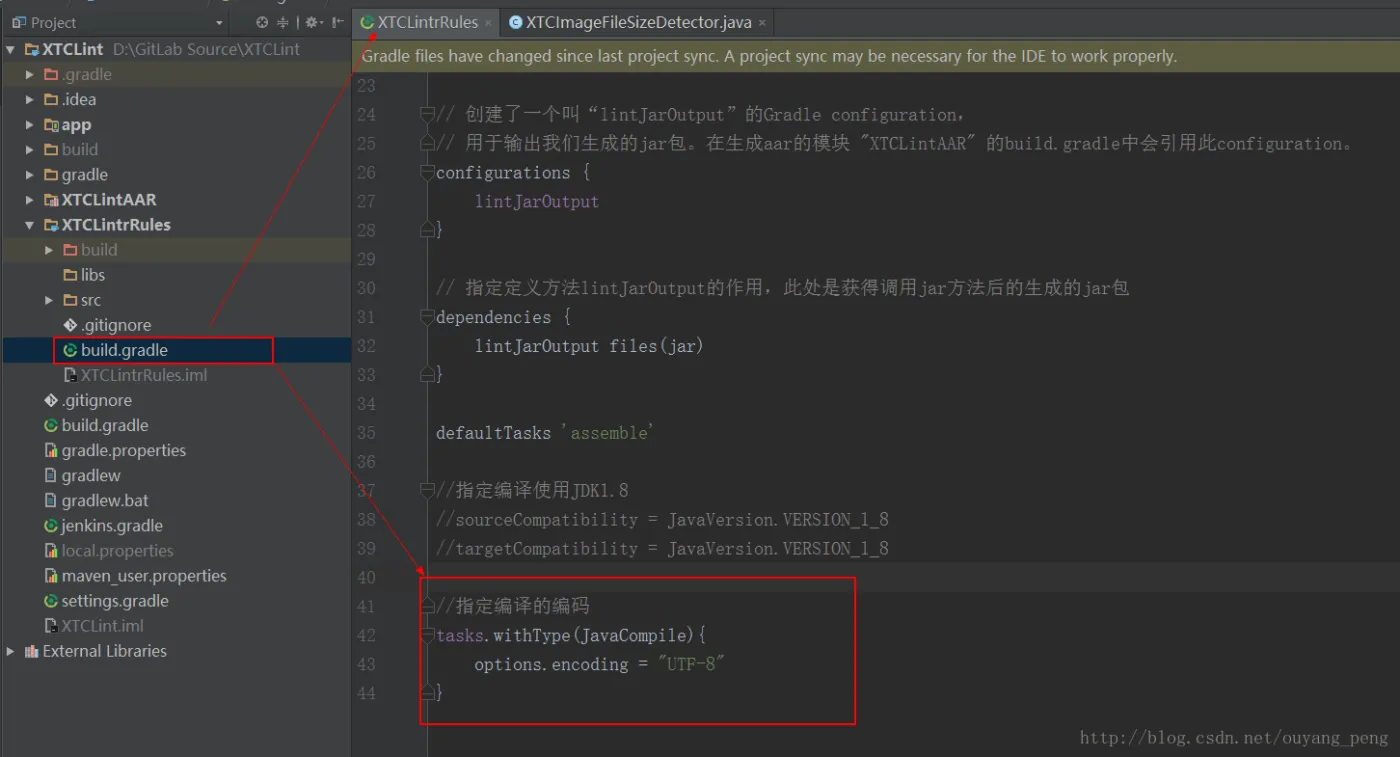1400x757 pixels.
Task: Close the XTCLintrRules editor tab
Action: (488, 23)
